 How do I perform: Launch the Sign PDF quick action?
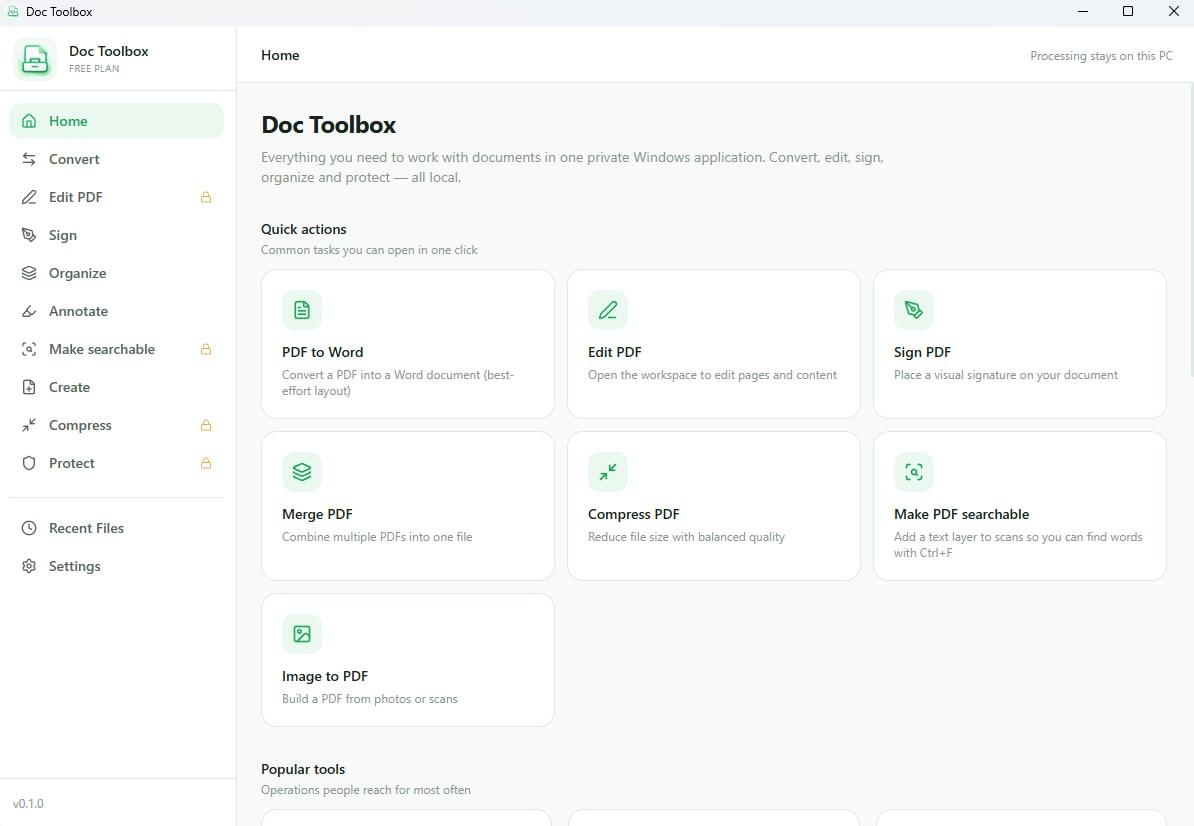click(x=1020, y=344)
